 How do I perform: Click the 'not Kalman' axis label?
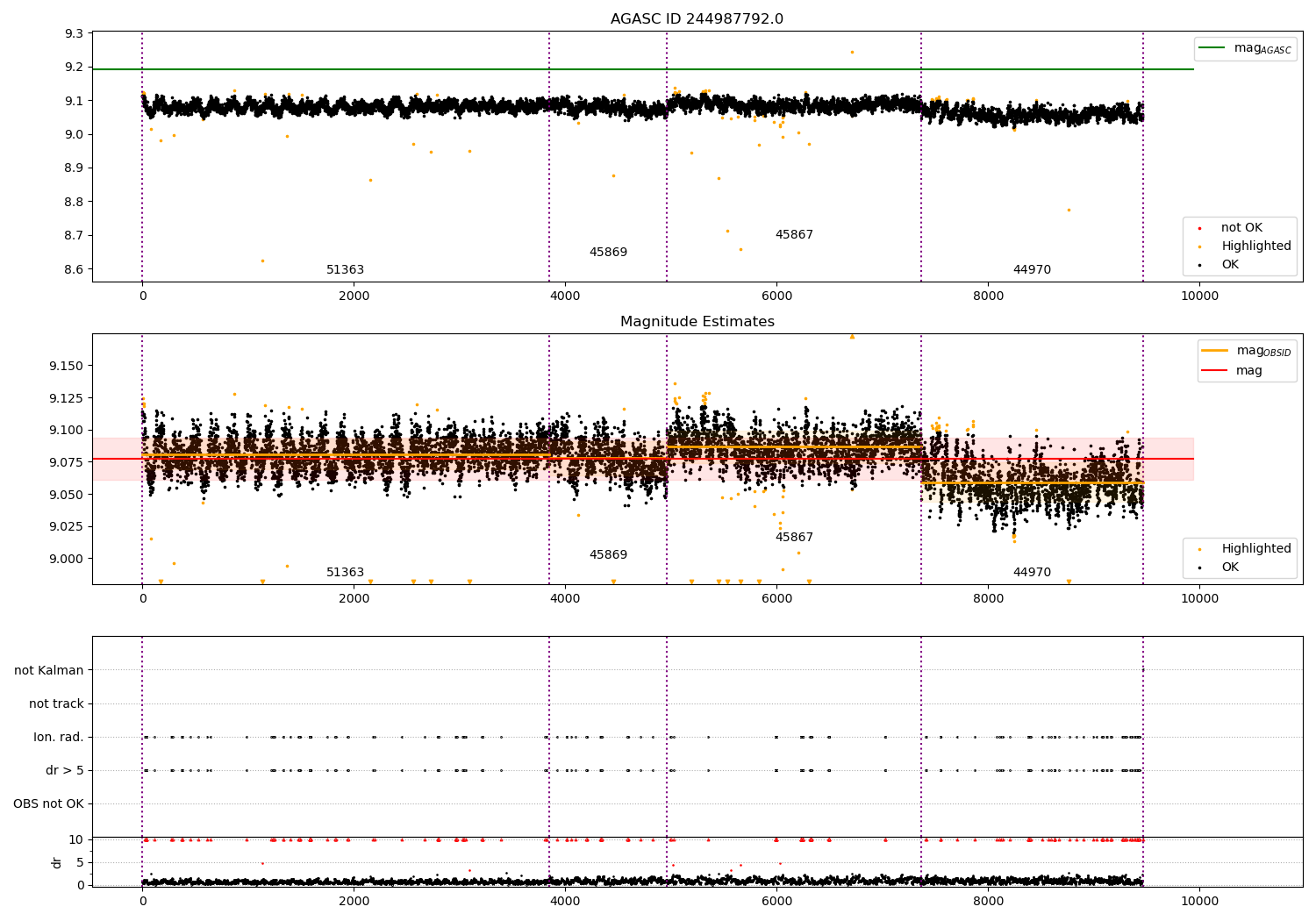(49, 670)
